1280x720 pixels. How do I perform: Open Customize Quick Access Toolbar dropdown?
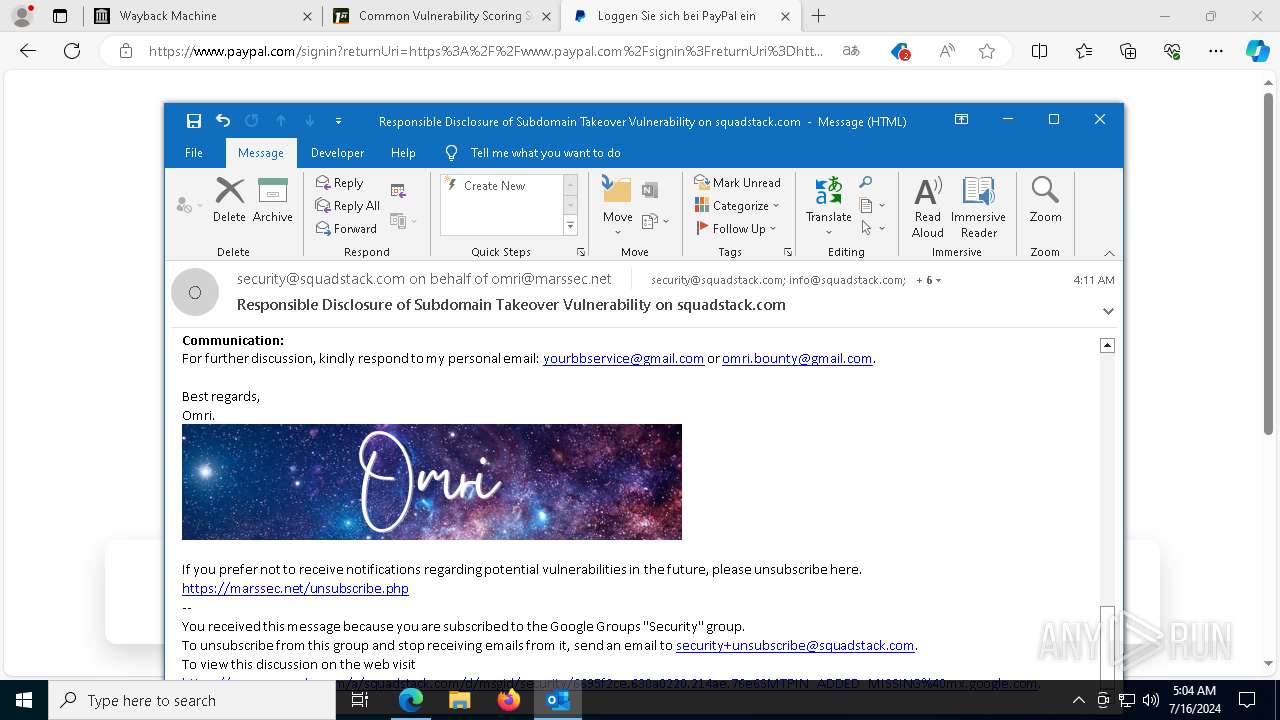click(338, 121)
